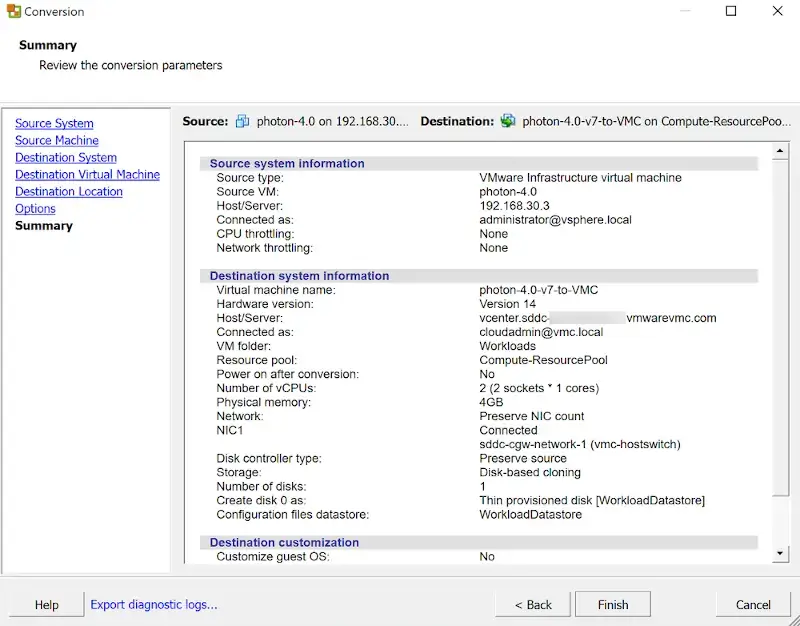Click the 2 sockets vCPU value

pos(539,388)
